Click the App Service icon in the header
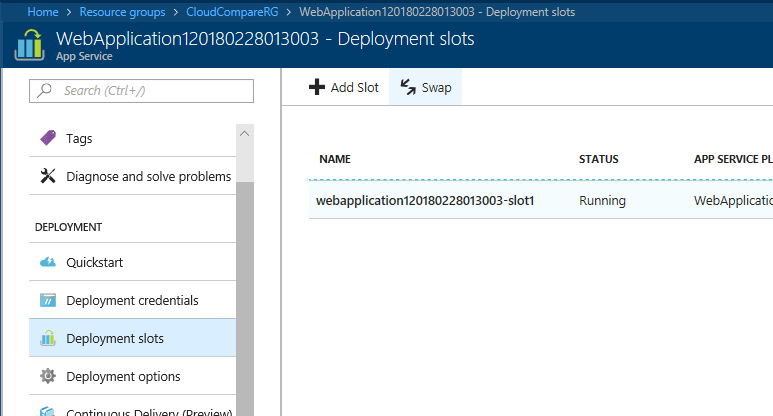 (30, 45)
